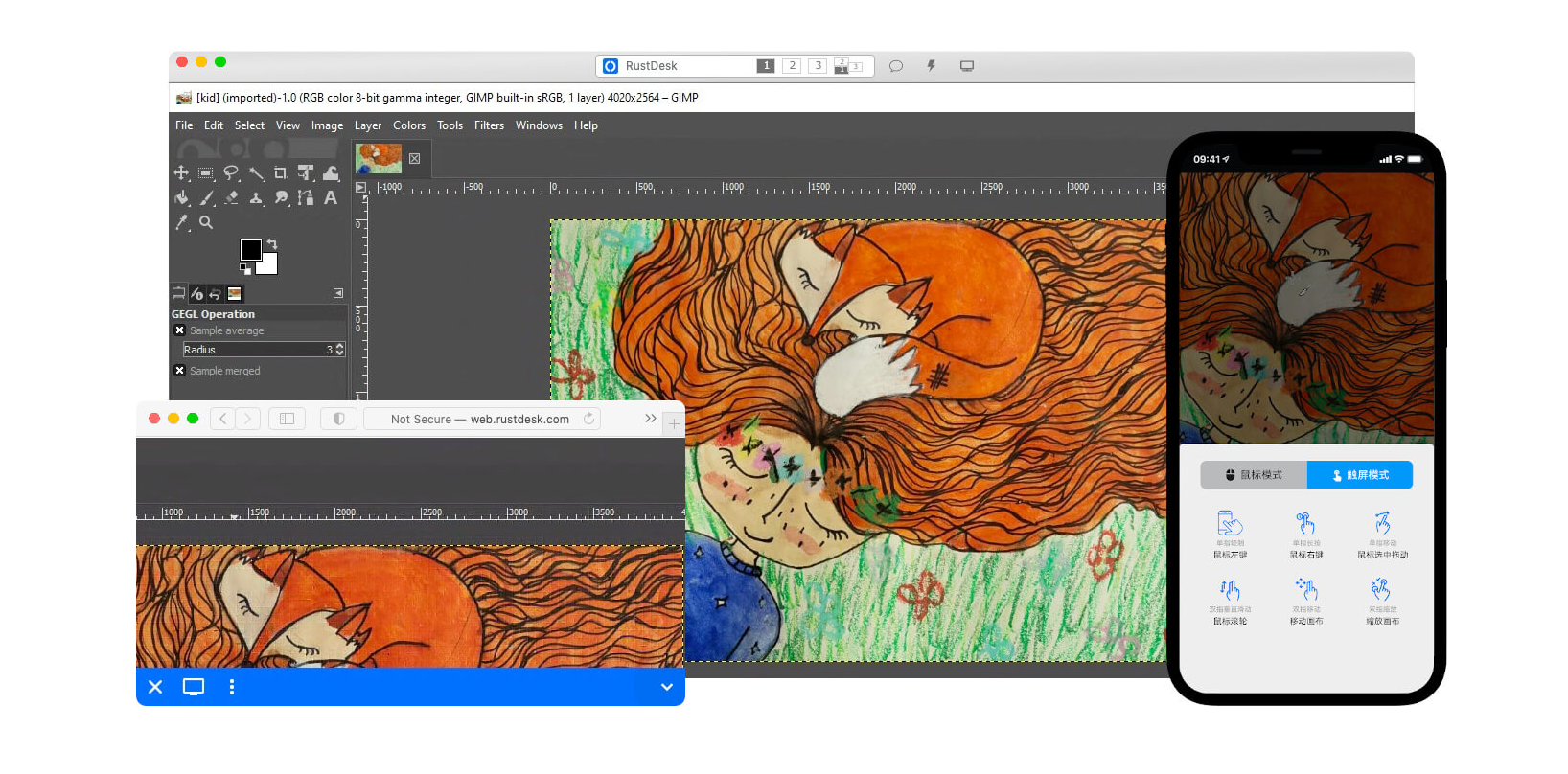The image size is (1568, 774).
Task: Open the image menu button at ruler corner
Action: click(x=361, y=188)
